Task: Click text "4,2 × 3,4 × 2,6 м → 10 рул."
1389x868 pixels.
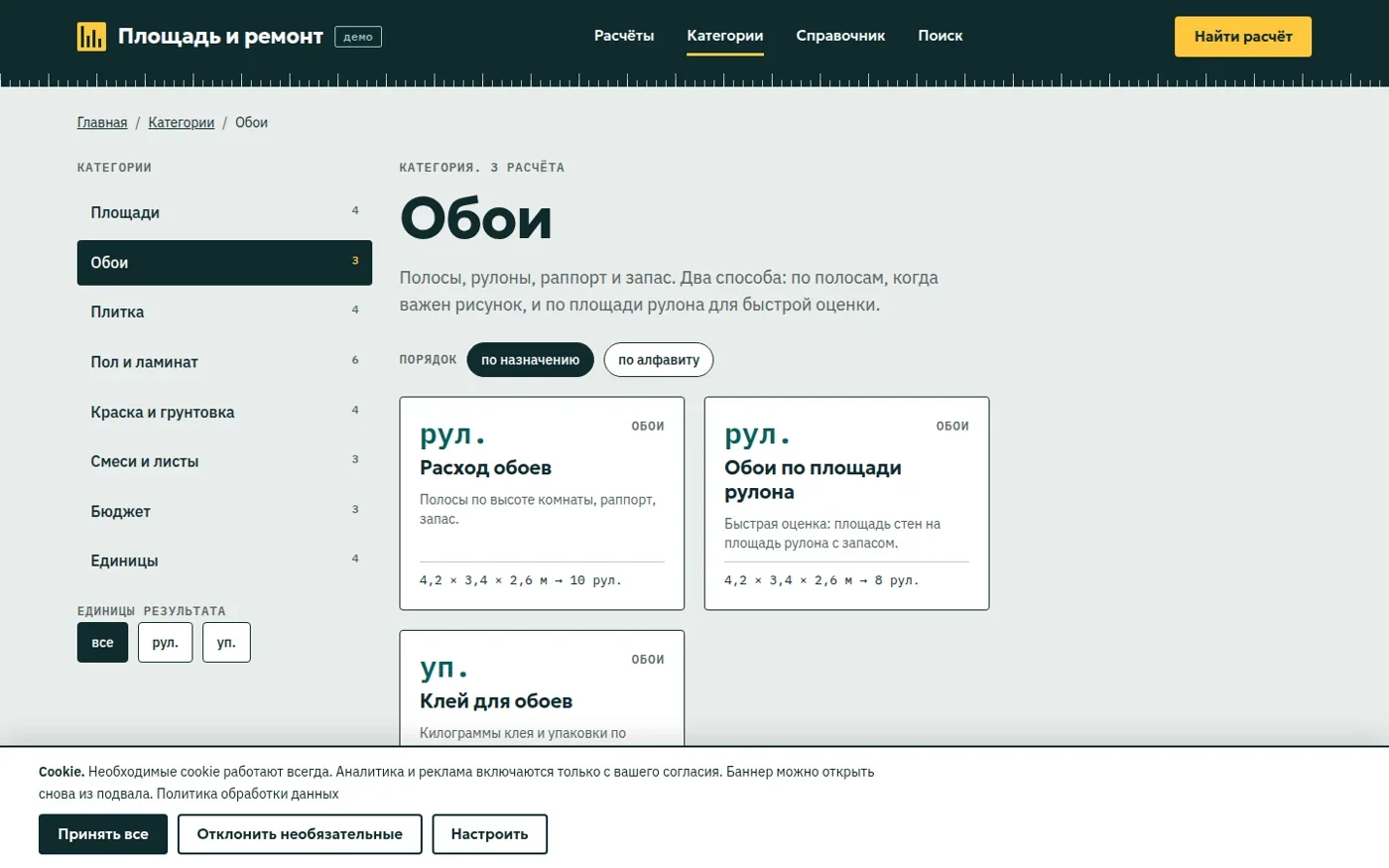Action: tap(521, 580)
